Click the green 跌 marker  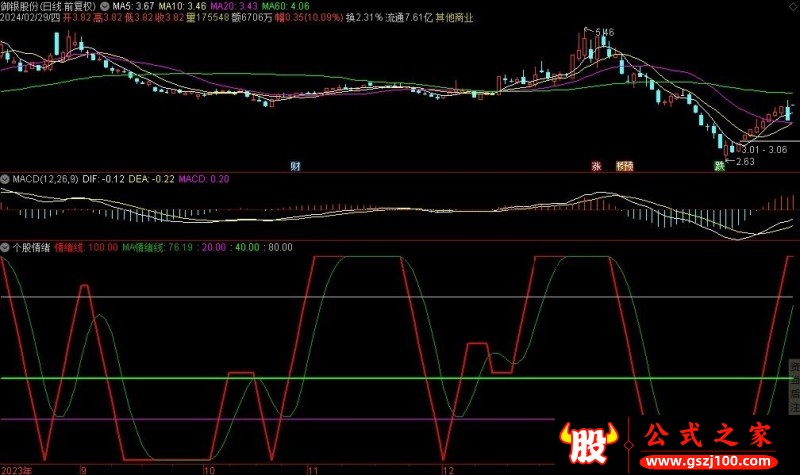coord(719,166)
